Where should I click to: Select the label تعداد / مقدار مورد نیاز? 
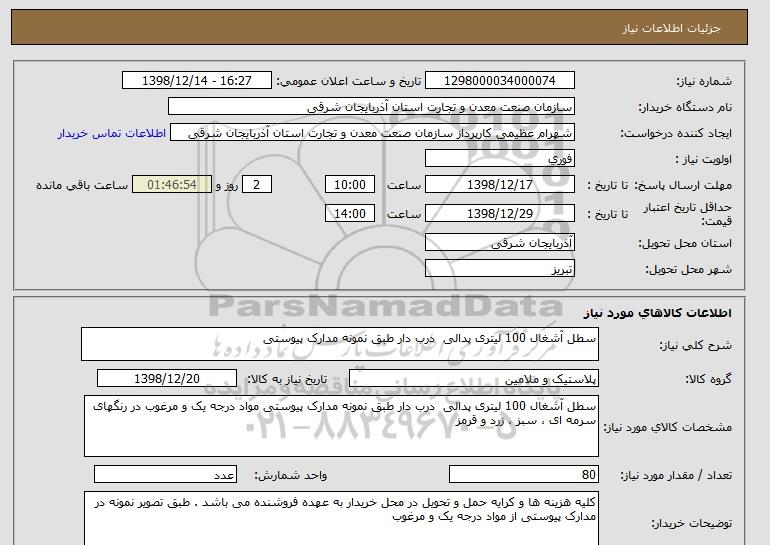(676, 475)
